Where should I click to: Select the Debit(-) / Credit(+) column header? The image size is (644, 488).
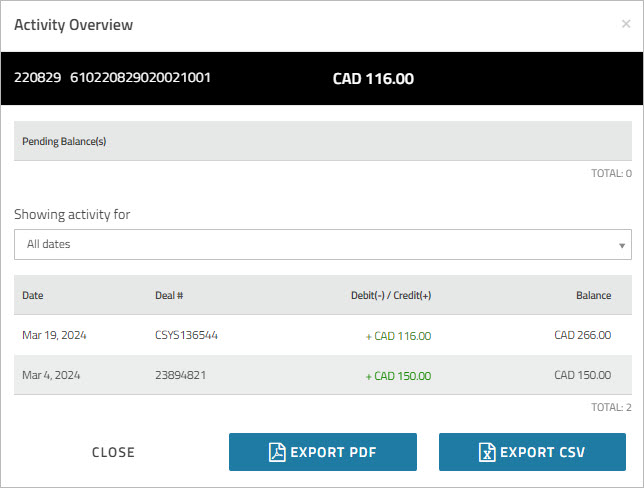pos(391,295)
